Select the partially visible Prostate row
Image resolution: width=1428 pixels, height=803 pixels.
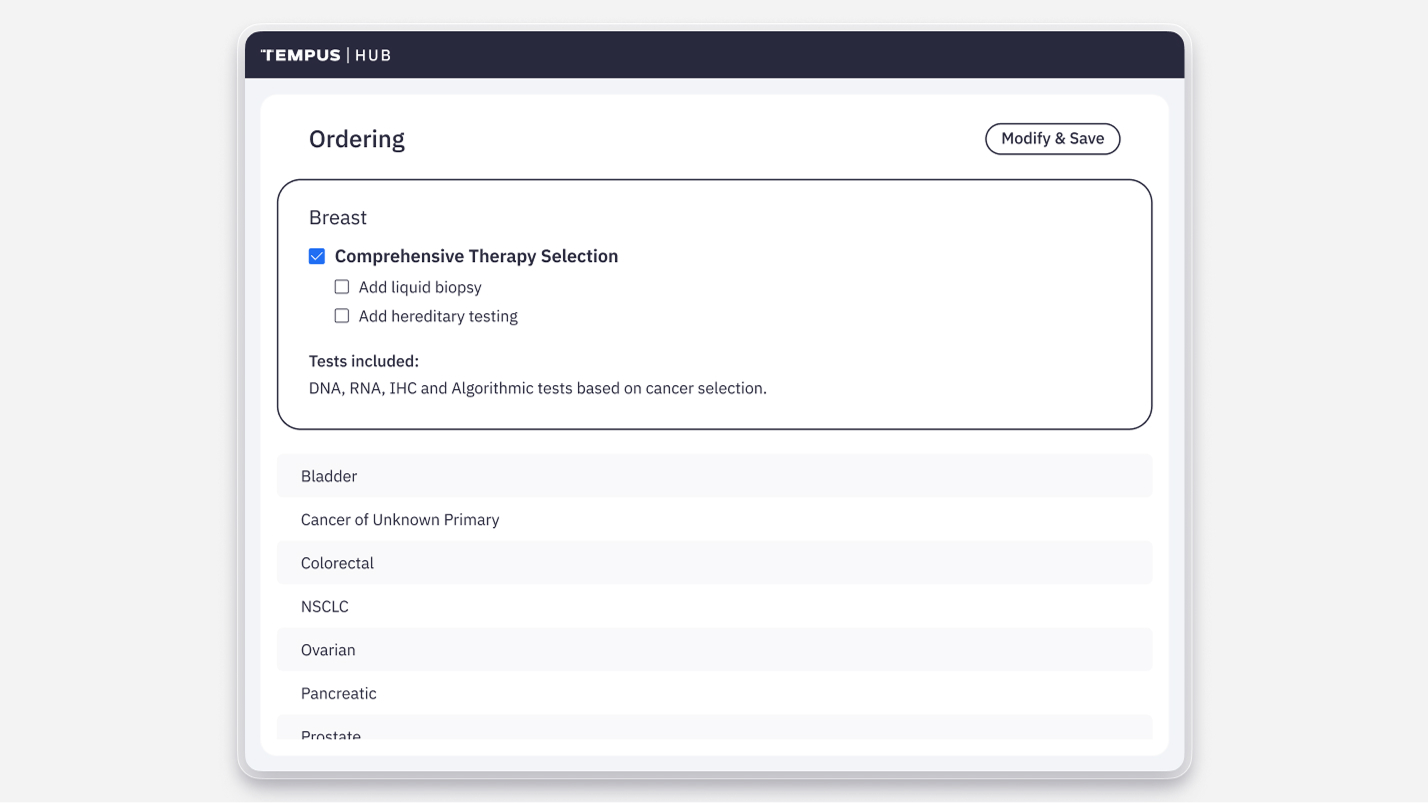(x=714, y=728)
